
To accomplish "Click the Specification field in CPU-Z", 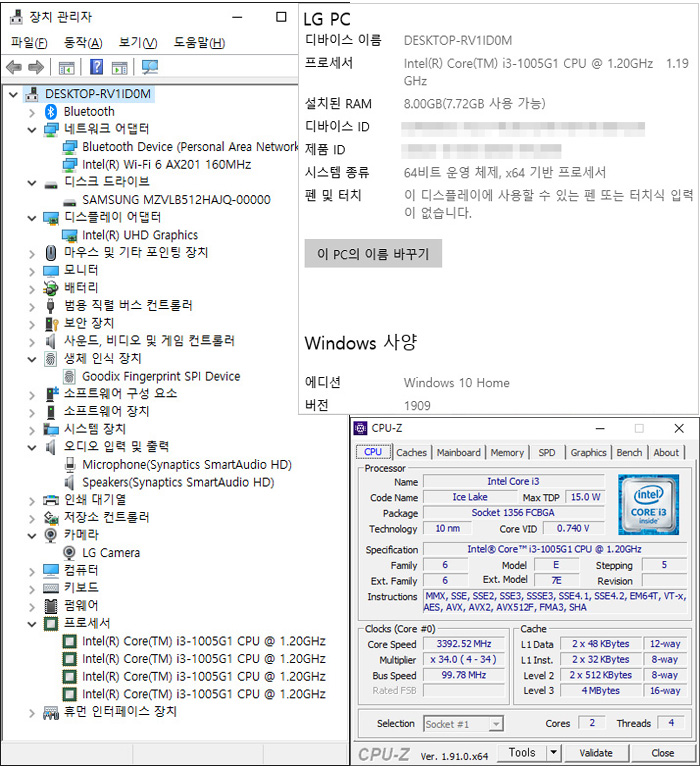I will [x=555, y=549].
